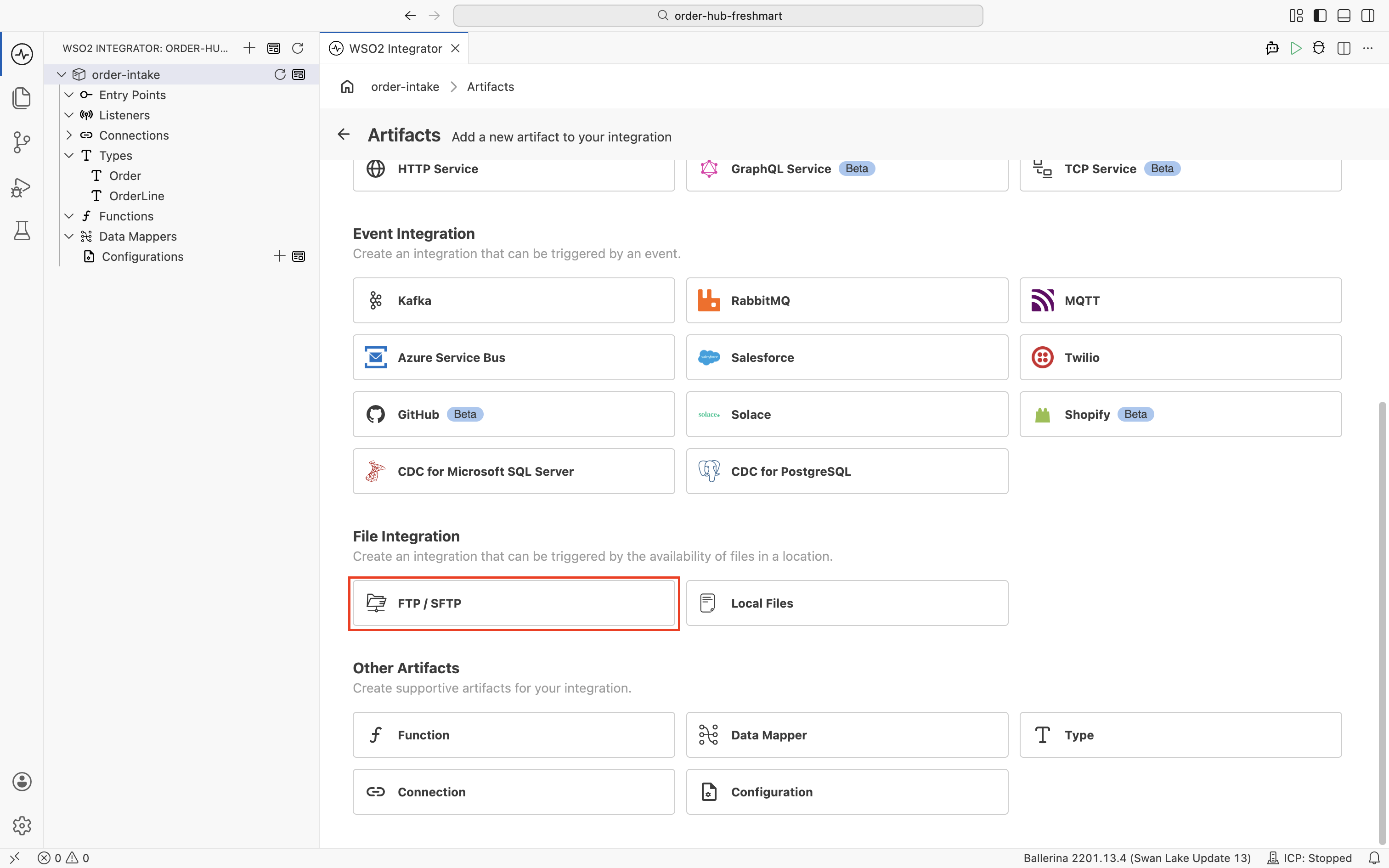Go back using the Artifacts arrow

tap(343, 135)
